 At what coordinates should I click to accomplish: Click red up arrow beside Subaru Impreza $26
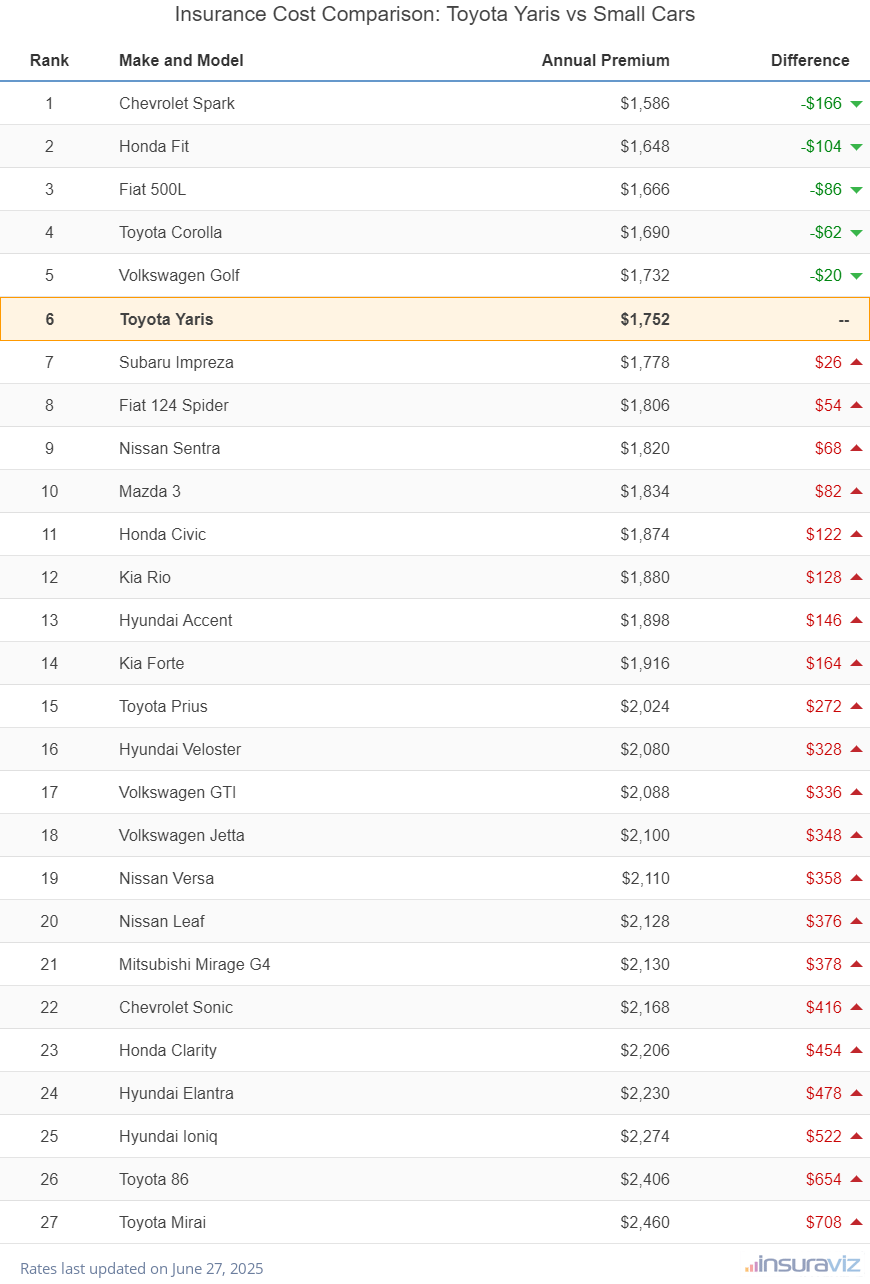pyautogui.click(x=856, y=362)
